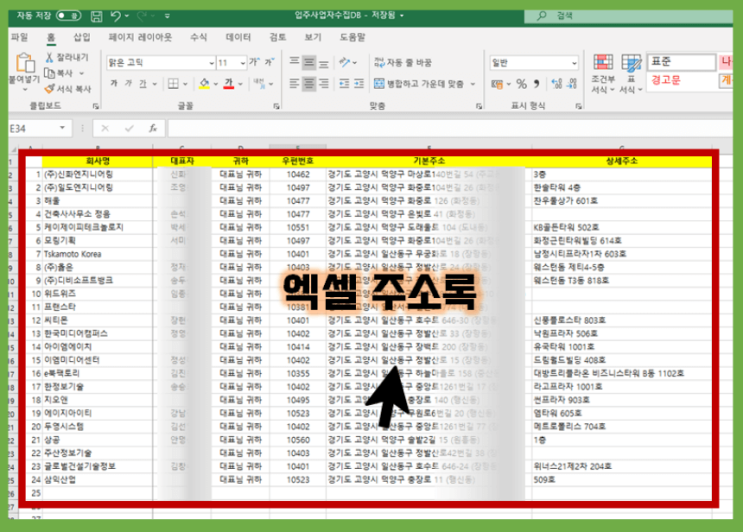This screenshot has width=743, height=532.
Task: Switch to the 삽입 ribbon tab
Action: tap(82, 37)
